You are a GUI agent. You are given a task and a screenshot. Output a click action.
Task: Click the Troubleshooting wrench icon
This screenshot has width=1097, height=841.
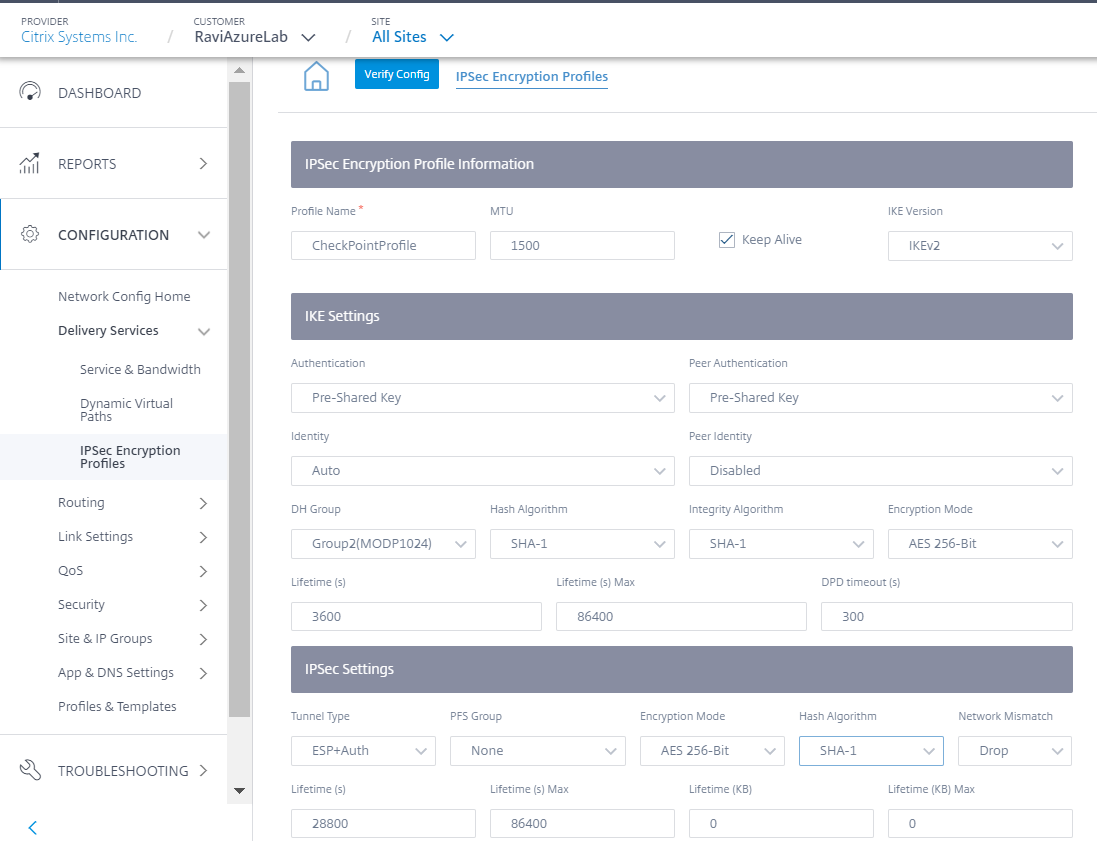coord(30,770)
